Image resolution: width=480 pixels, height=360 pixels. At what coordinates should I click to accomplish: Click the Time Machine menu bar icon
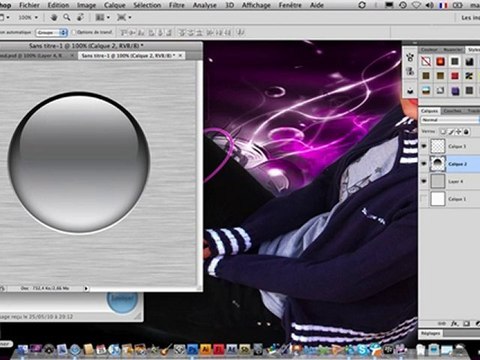403,5
